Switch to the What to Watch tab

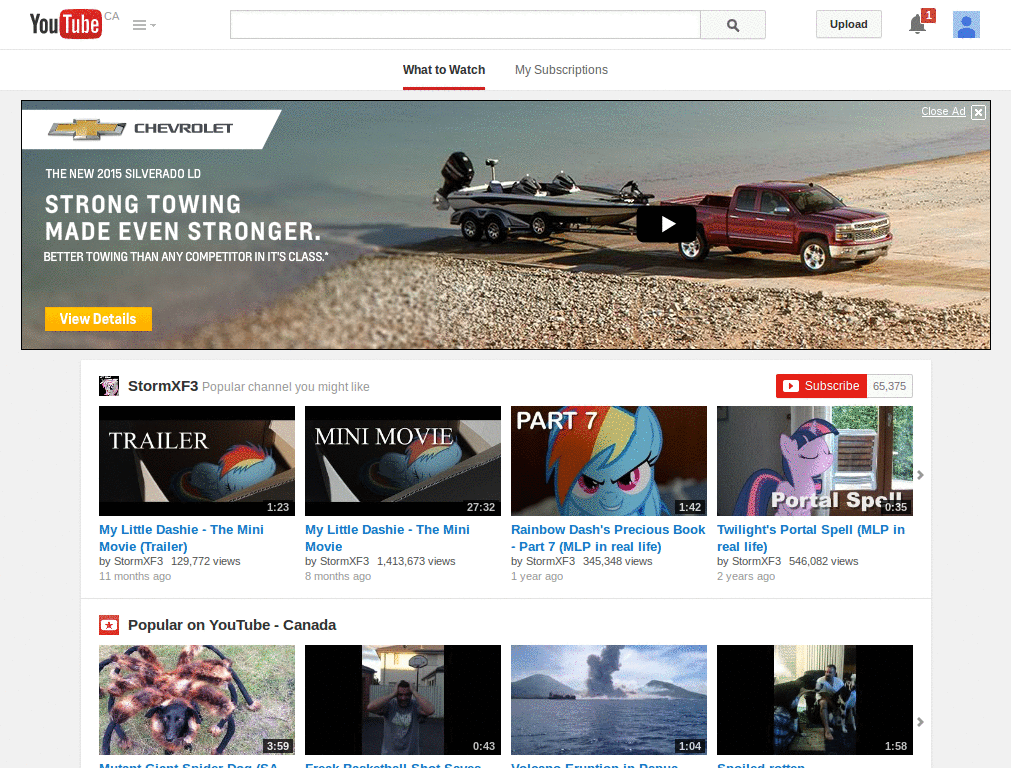[444, 70]
